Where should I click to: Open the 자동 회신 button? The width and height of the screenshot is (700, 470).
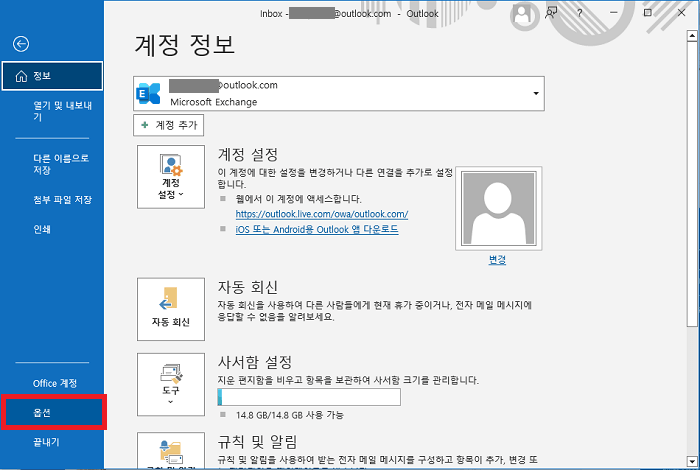point(171,309)
